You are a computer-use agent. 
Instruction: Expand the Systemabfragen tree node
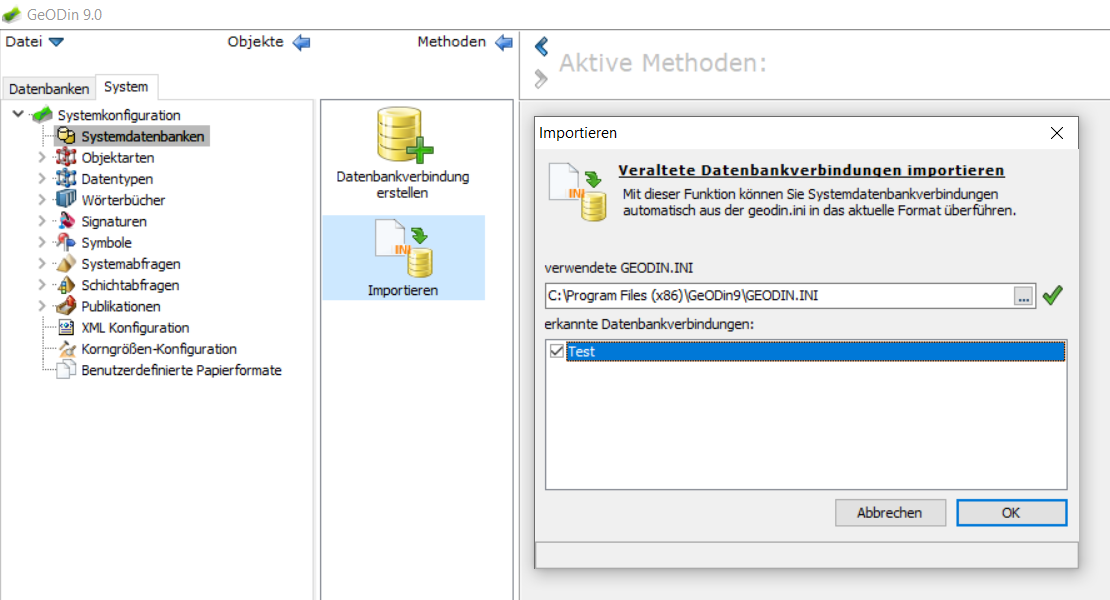(42, 263)
